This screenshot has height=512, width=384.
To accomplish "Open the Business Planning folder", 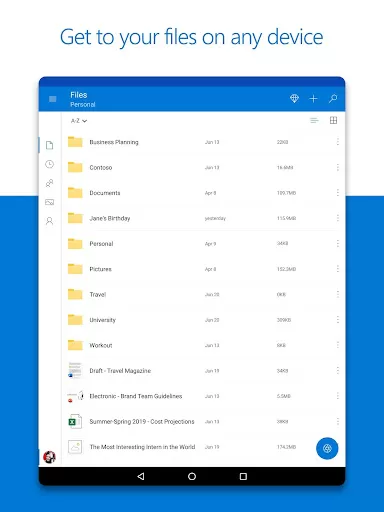I will [203, 142].
